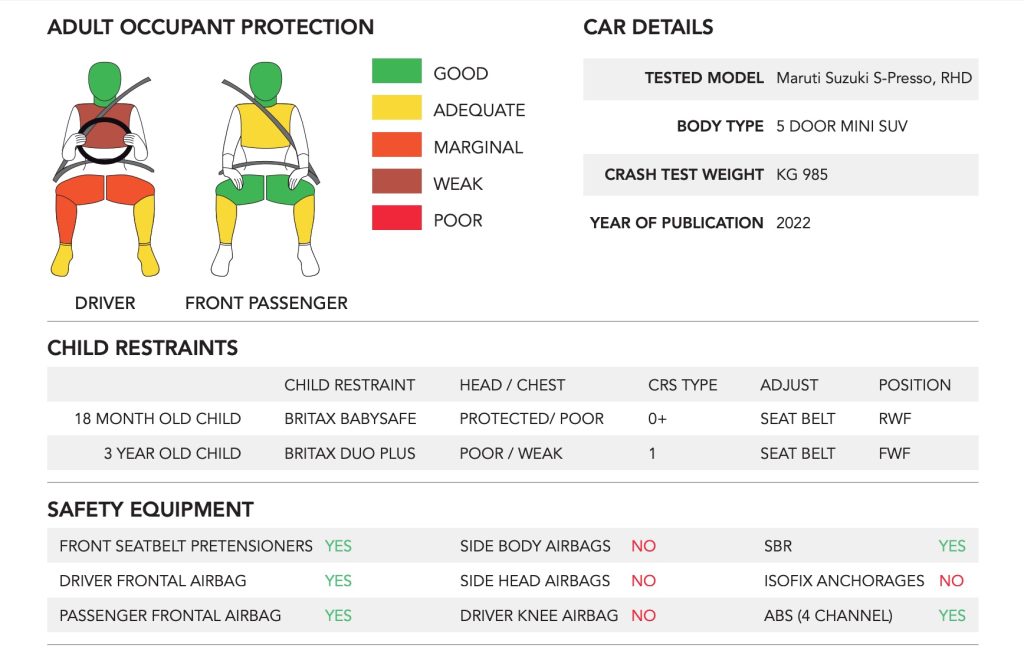Select the BRITAX BABYSAFE table cell
This screenshot has width=1024, height=657.
[x=350, y=419]
